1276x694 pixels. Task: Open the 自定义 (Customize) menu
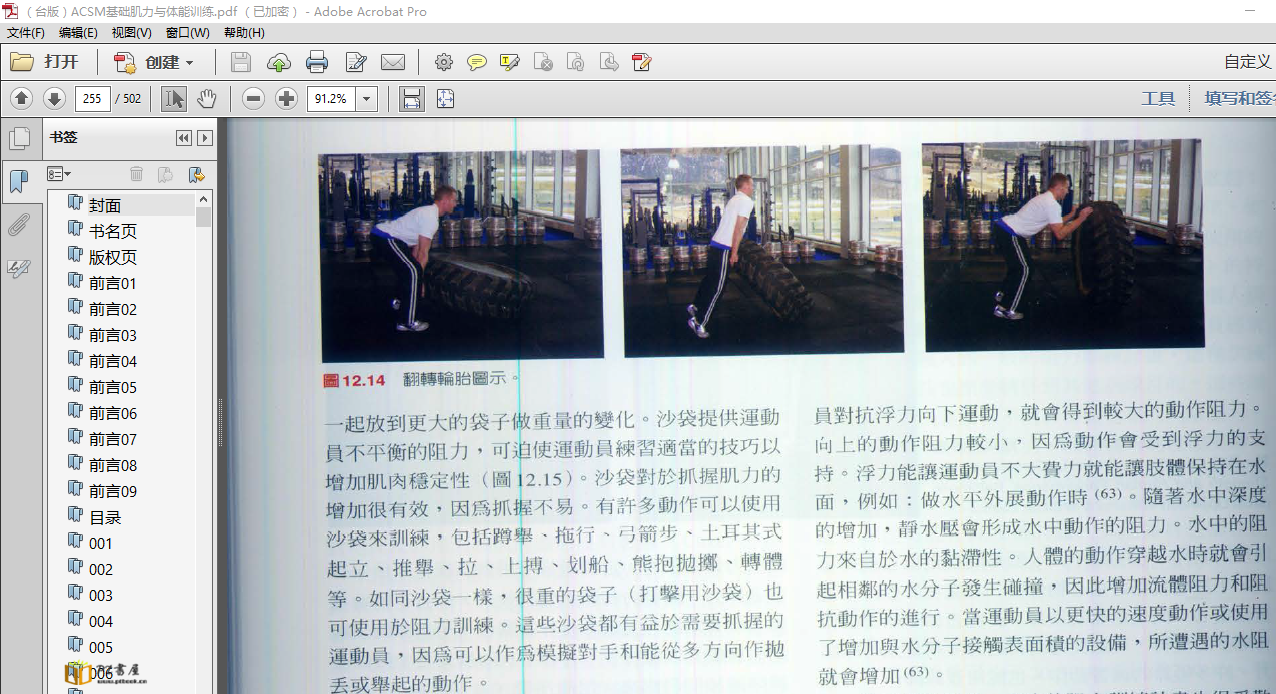click(x=1249, y=62)
